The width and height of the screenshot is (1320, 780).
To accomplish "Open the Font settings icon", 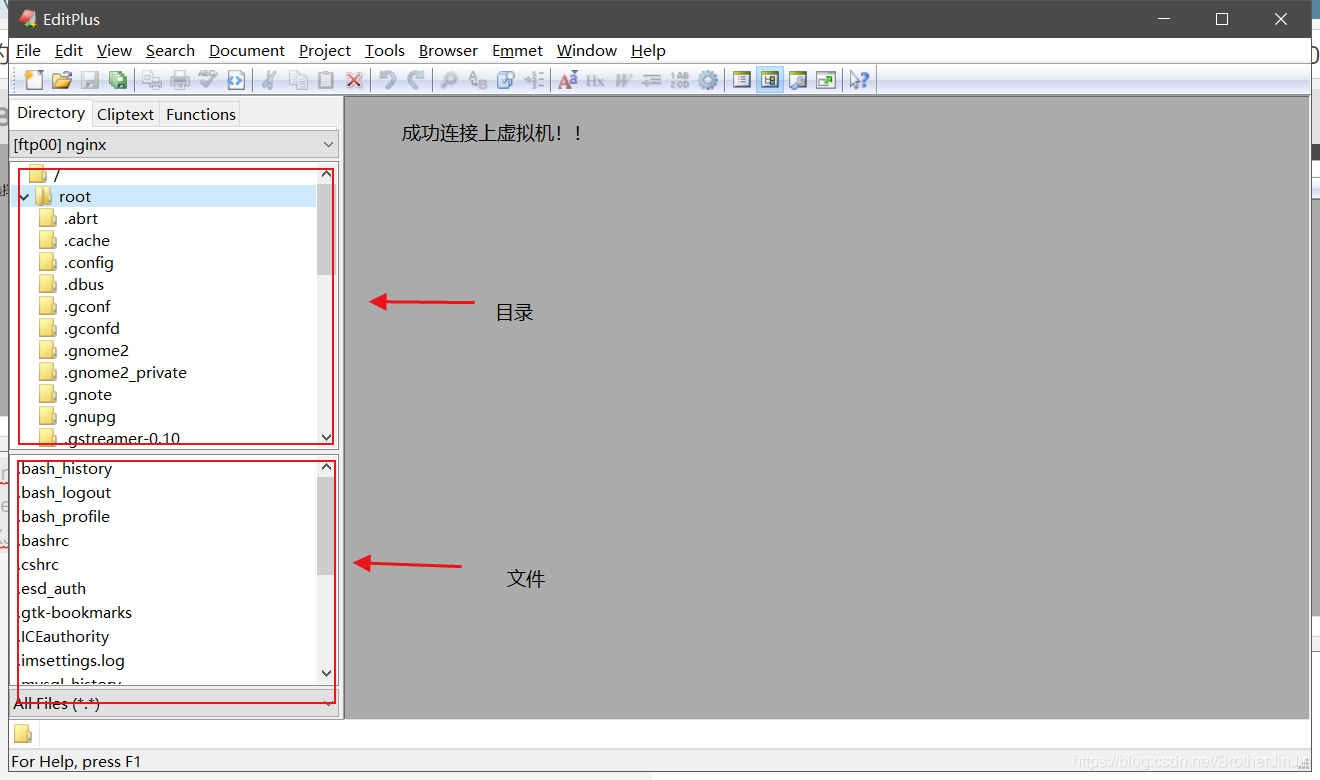I will tap(568, 80).
